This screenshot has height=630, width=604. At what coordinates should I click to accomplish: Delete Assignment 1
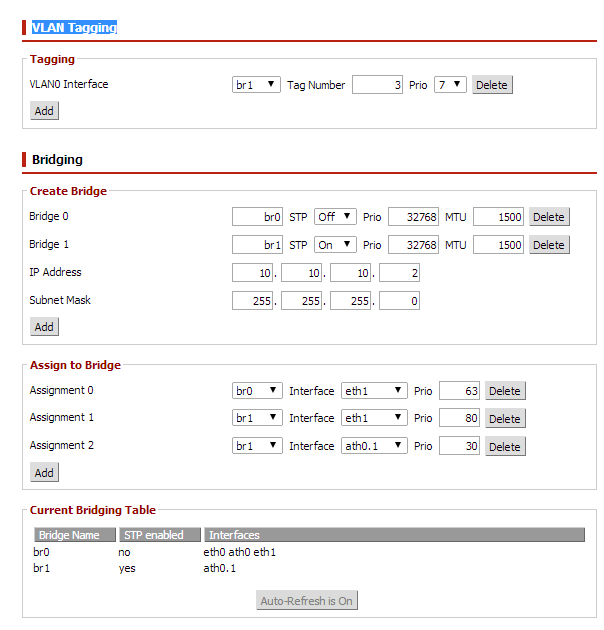[x=505, y=418]
